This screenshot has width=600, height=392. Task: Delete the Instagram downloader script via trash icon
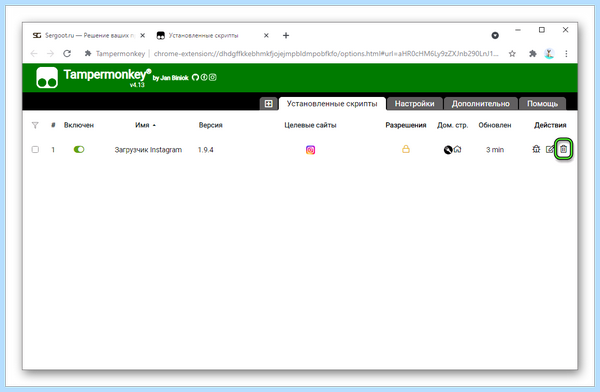(563, 149)
